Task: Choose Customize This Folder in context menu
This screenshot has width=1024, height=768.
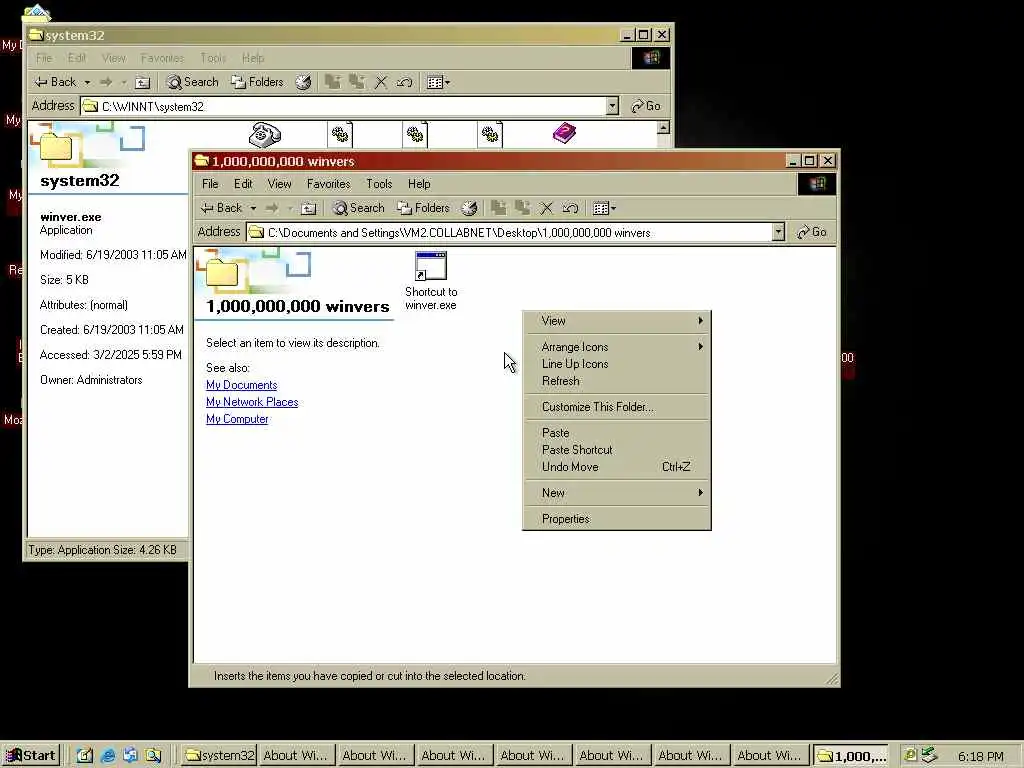Action: [616, 407]
